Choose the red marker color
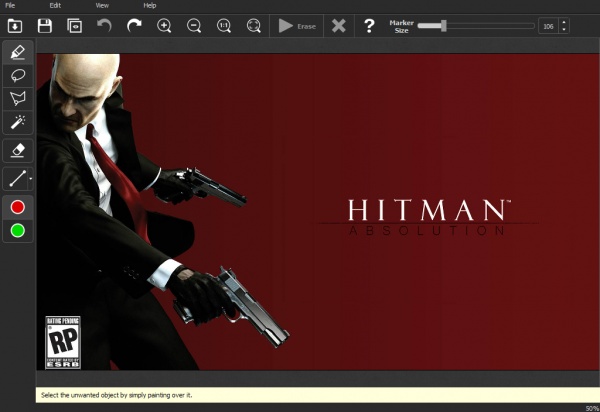The image size is (600, 412). click(18, 207)
